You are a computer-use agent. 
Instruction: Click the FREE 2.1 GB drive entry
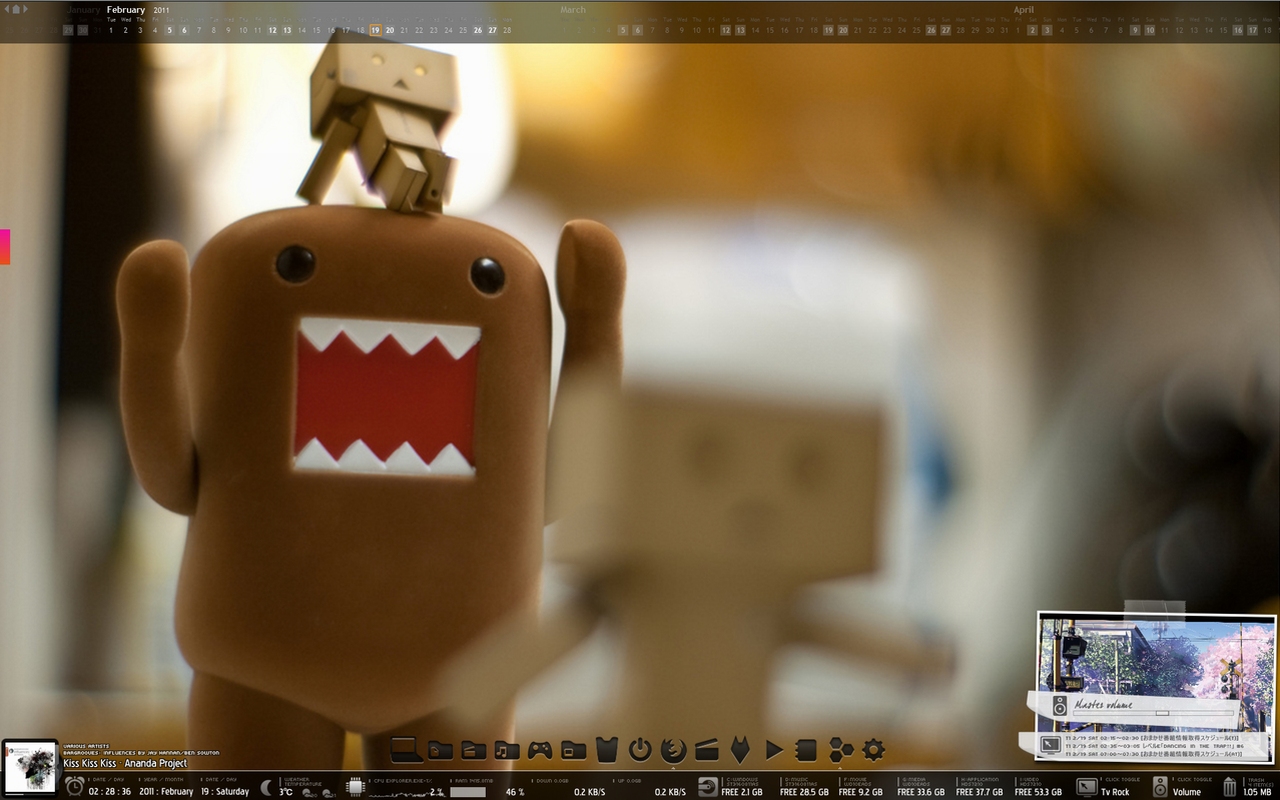pos(742,792)
